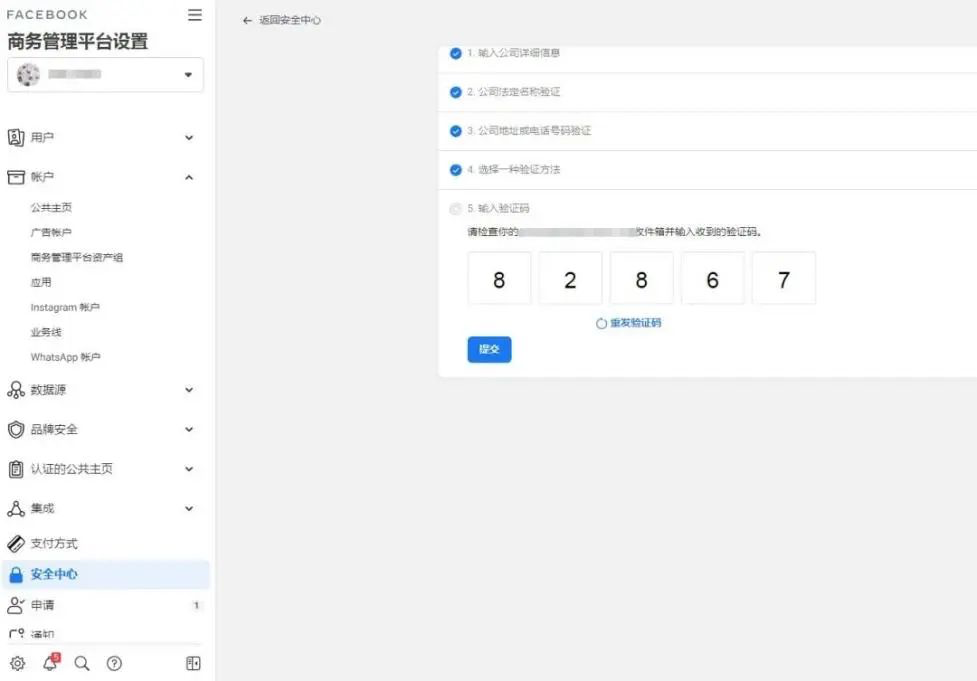This screenshot has width=977, height=681.
Task: Click the 品牌安全 shield icon
Action: point(16,429)
